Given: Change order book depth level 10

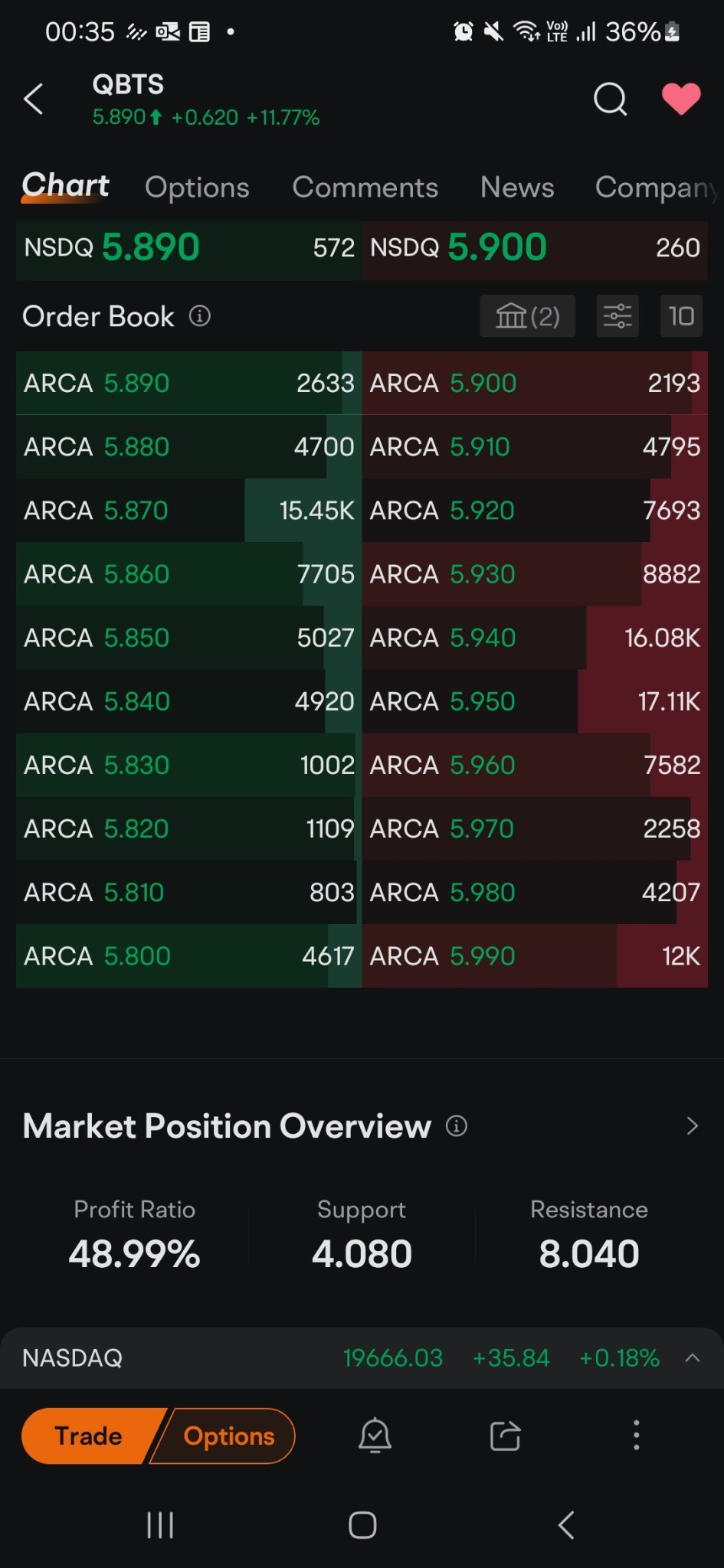Looking at the screenshot, I should [681, 316].
